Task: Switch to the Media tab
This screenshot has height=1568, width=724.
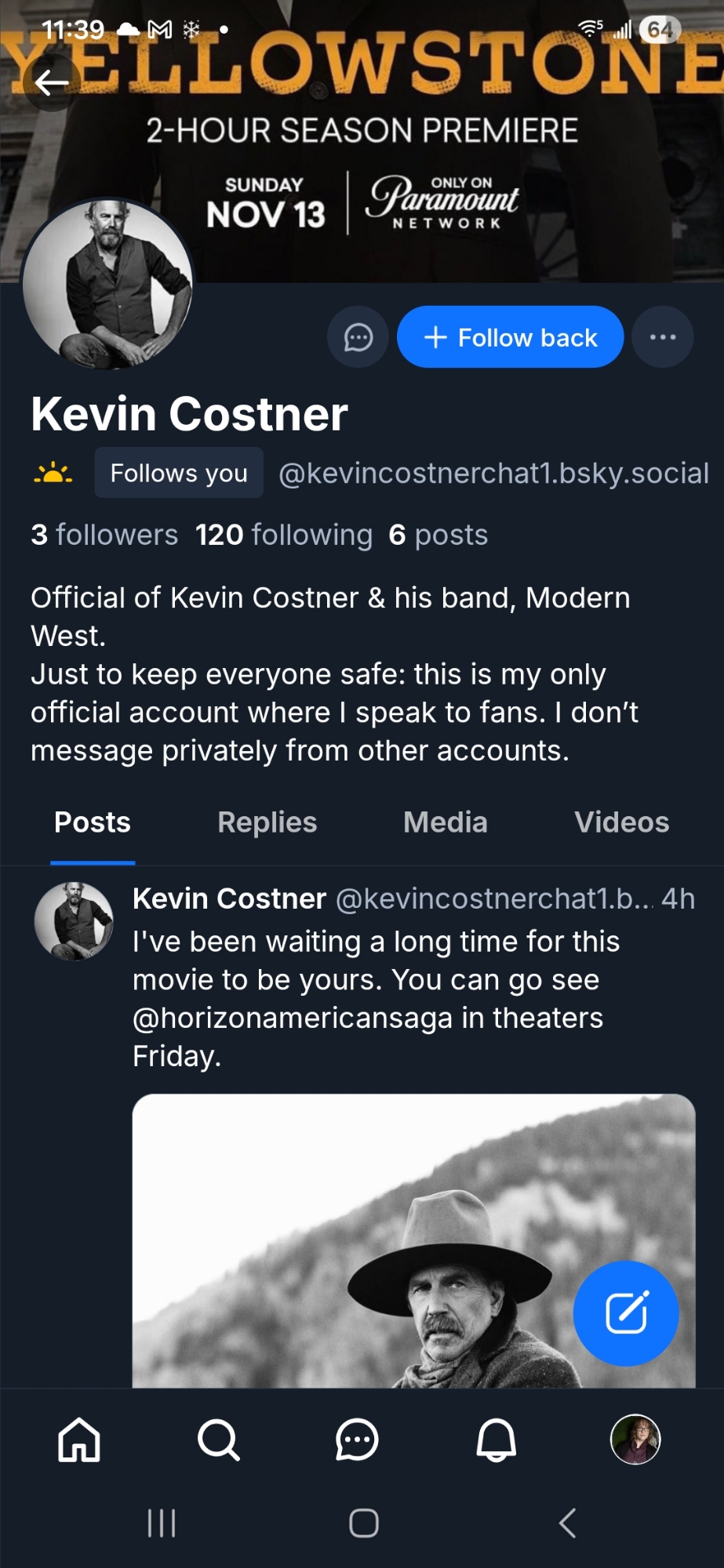Action: tap(446, 822)
